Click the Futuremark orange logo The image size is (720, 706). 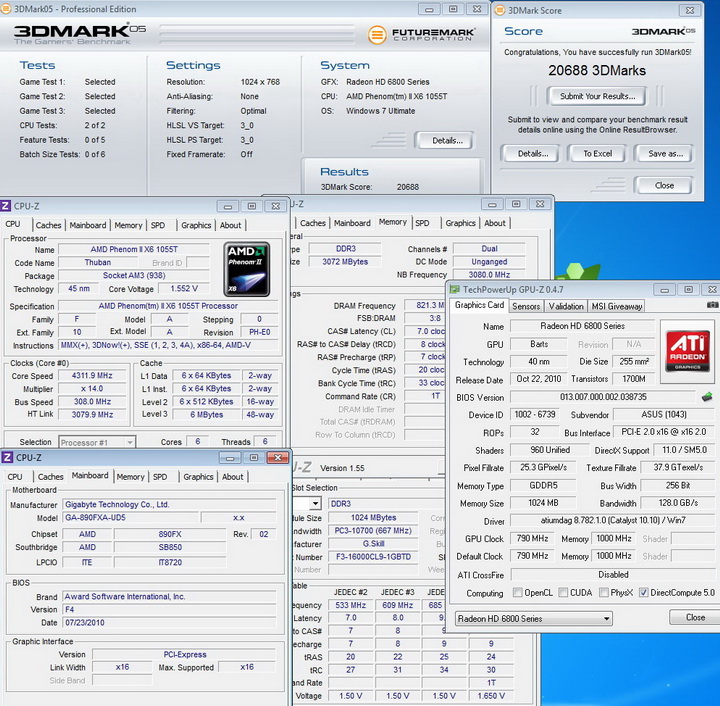tap(377, 34)
